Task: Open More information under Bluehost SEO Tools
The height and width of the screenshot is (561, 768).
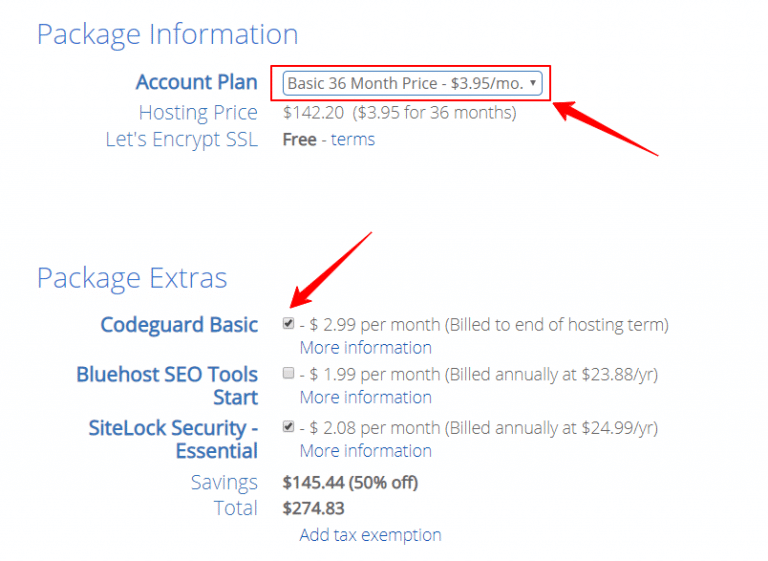Action: [365, 397]
